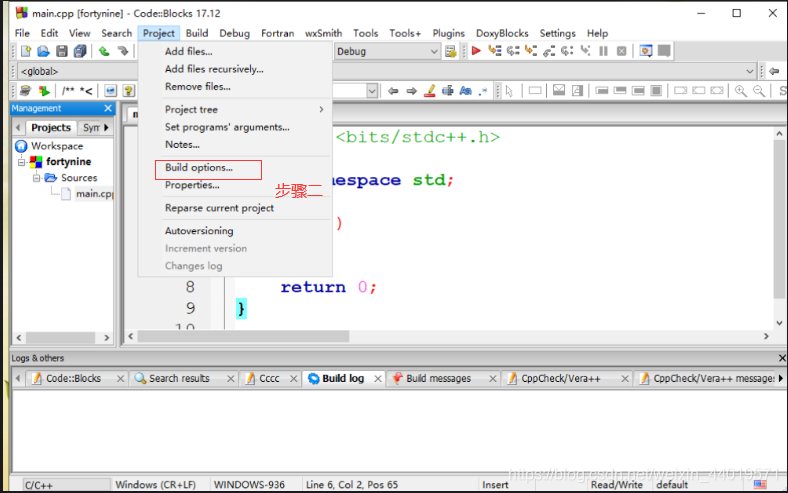
Task: Insert a block comment with /** icon
Action: tap(68, 91)
